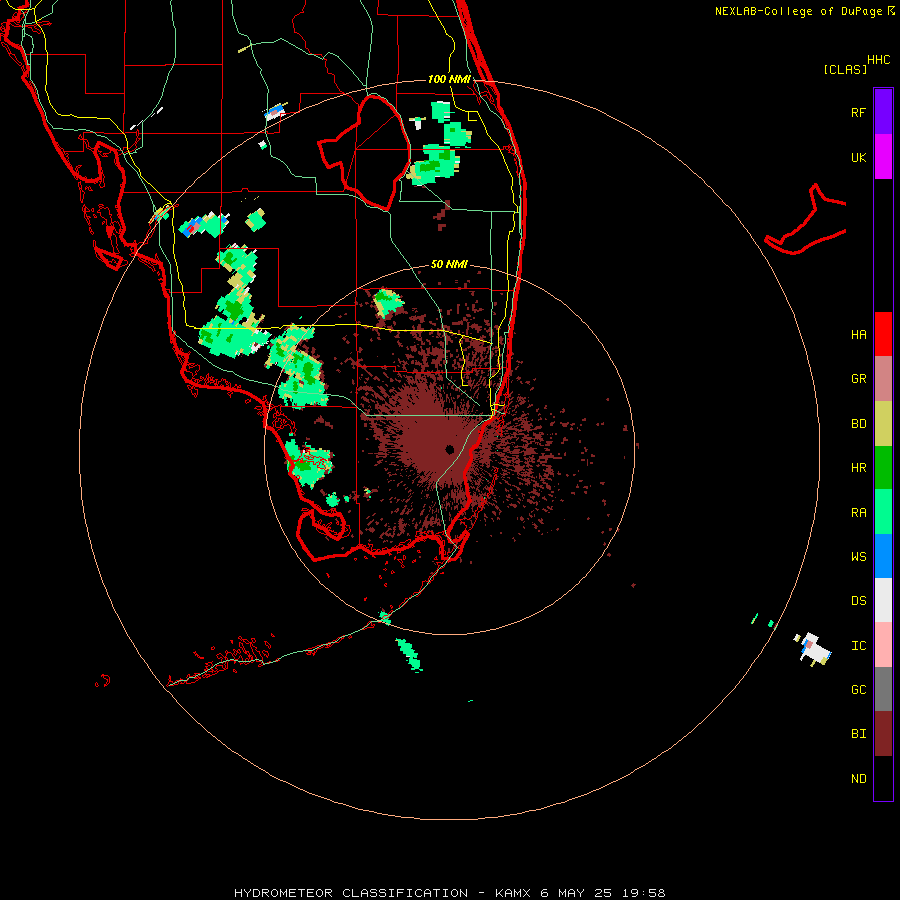This screenshot has width=900, height=900.
Task: Select the IC pink legend swatch
Action: pyautogui.click(x=883, y=645)
